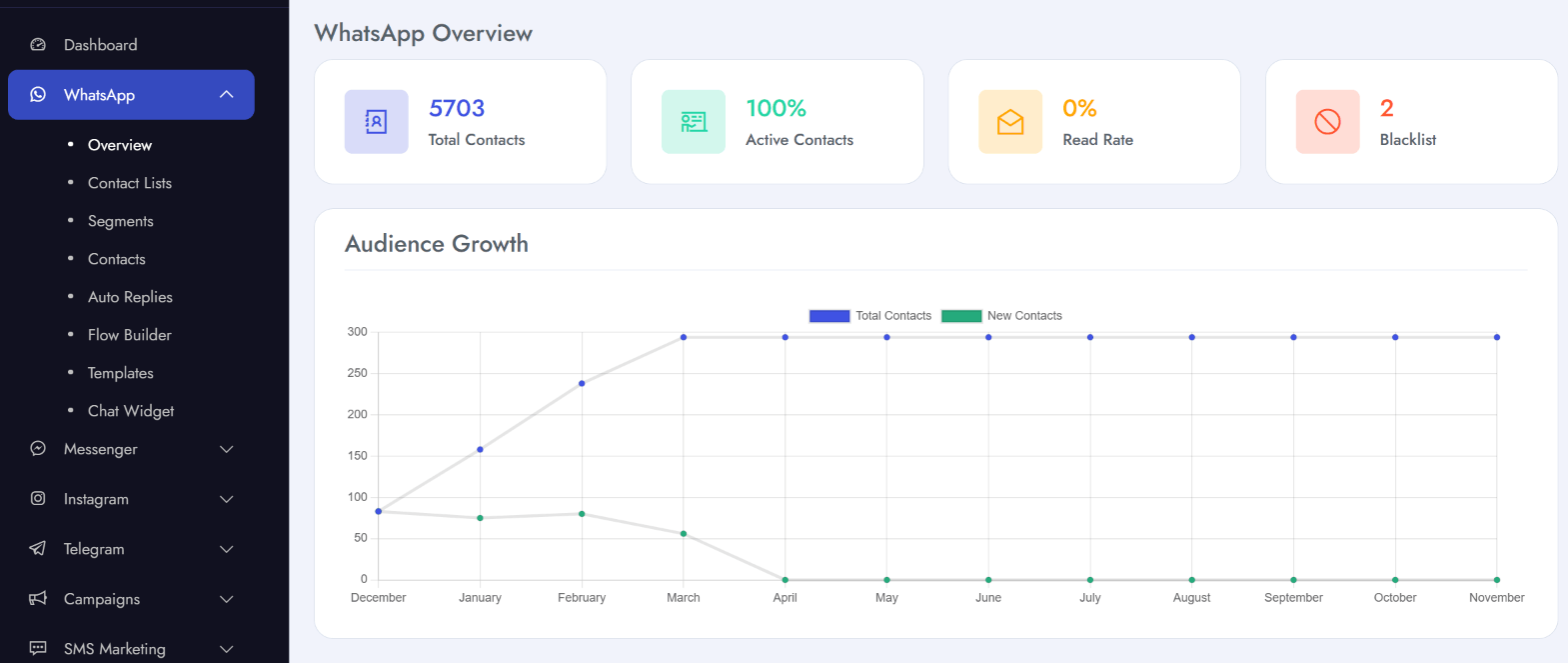
Task: Open the SMS Marketing menu label
Action: 115,649
